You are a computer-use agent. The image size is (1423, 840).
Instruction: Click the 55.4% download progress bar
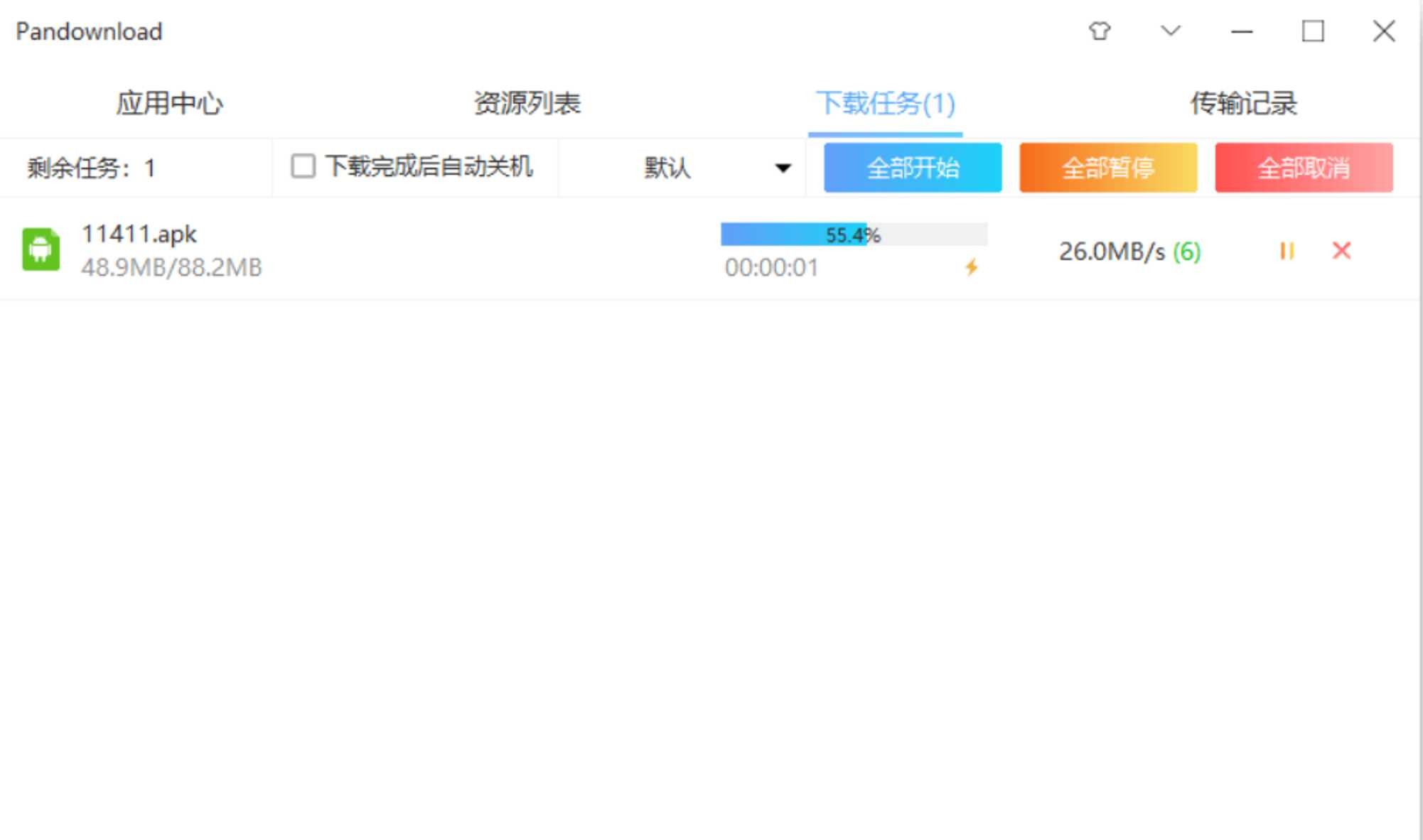pyautogui.click(x=854, y=235)
